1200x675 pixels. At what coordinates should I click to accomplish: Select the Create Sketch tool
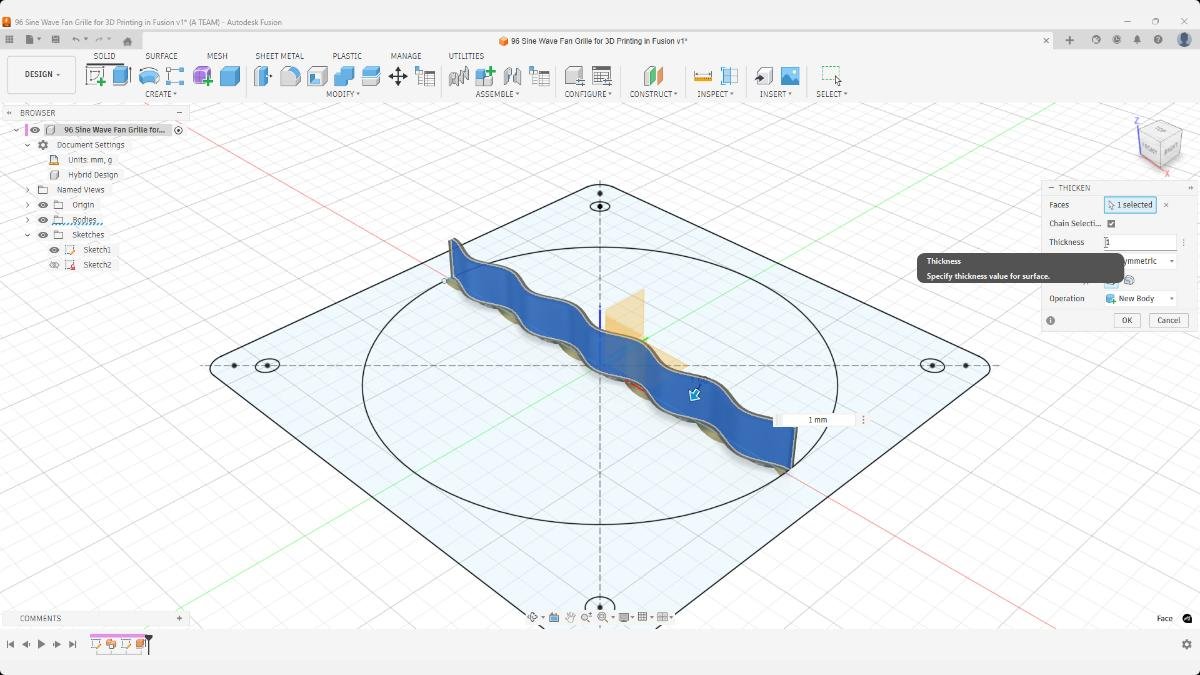pos(94,73)
